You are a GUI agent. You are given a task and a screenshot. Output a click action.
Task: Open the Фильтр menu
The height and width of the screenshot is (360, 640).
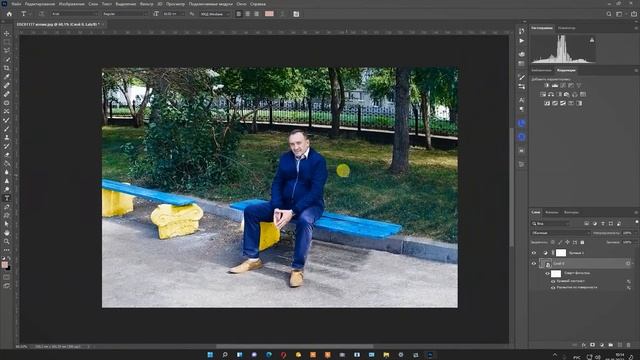147,4
